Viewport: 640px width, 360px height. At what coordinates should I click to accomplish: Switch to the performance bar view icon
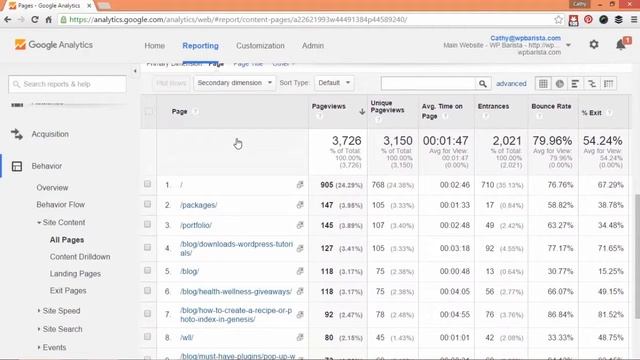tap(575, 84)
